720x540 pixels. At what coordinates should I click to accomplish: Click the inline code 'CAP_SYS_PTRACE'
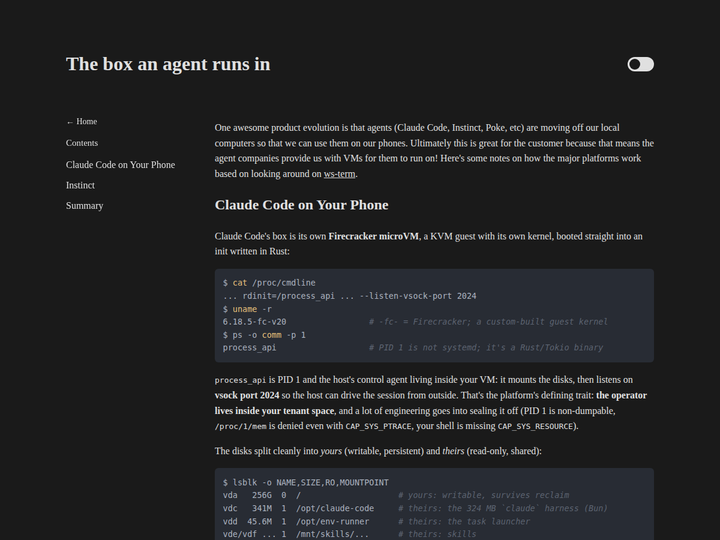click(378, 427)
